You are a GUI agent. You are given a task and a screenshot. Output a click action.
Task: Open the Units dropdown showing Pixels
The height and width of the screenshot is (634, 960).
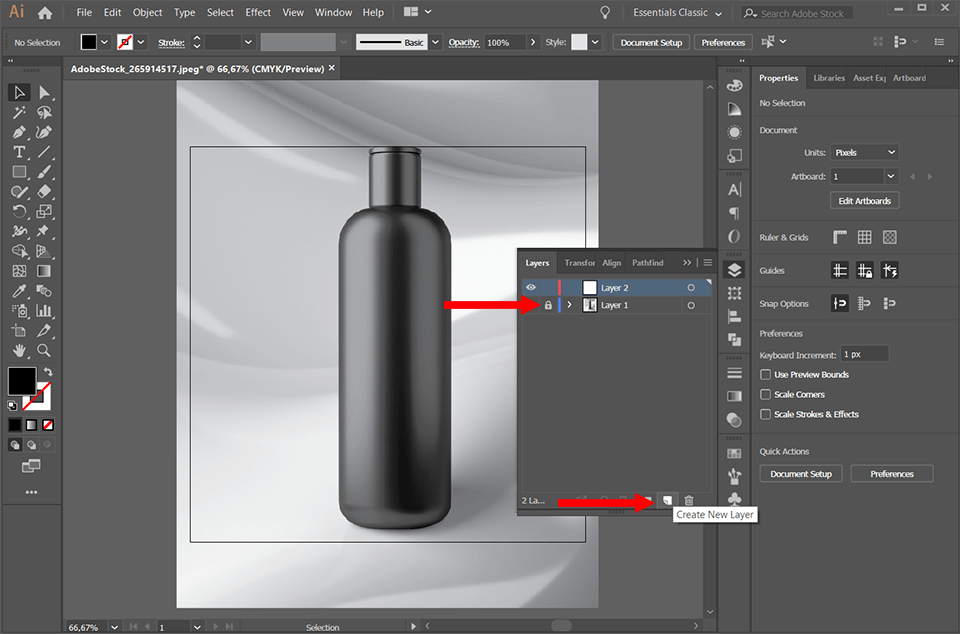coord(864,152)
